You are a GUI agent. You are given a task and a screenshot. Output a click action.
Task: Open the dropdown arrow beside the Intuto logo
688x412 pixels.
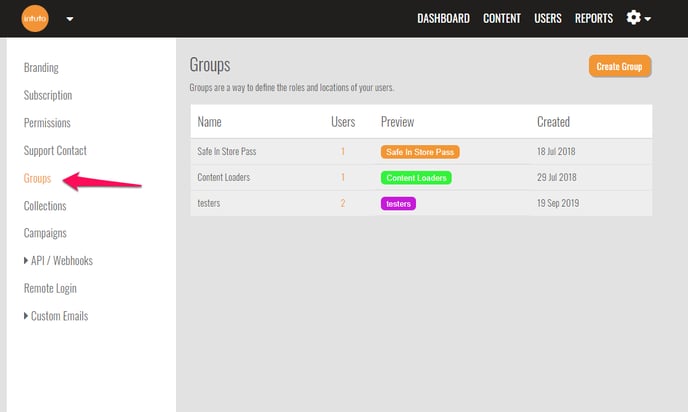tap(69, 19)
